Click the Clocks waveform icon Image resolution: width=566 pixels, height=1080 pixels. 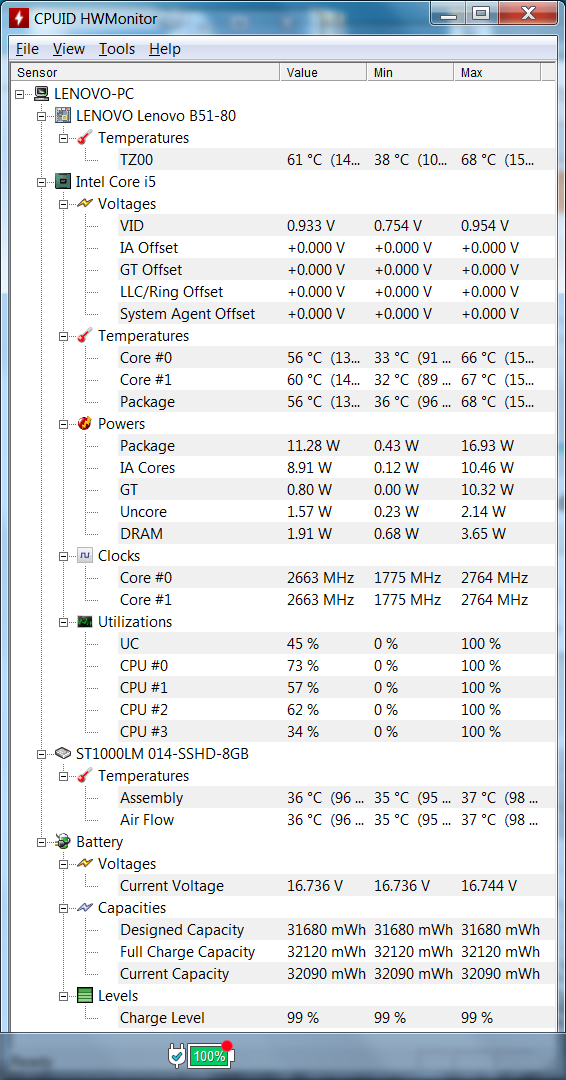[85, 556]
